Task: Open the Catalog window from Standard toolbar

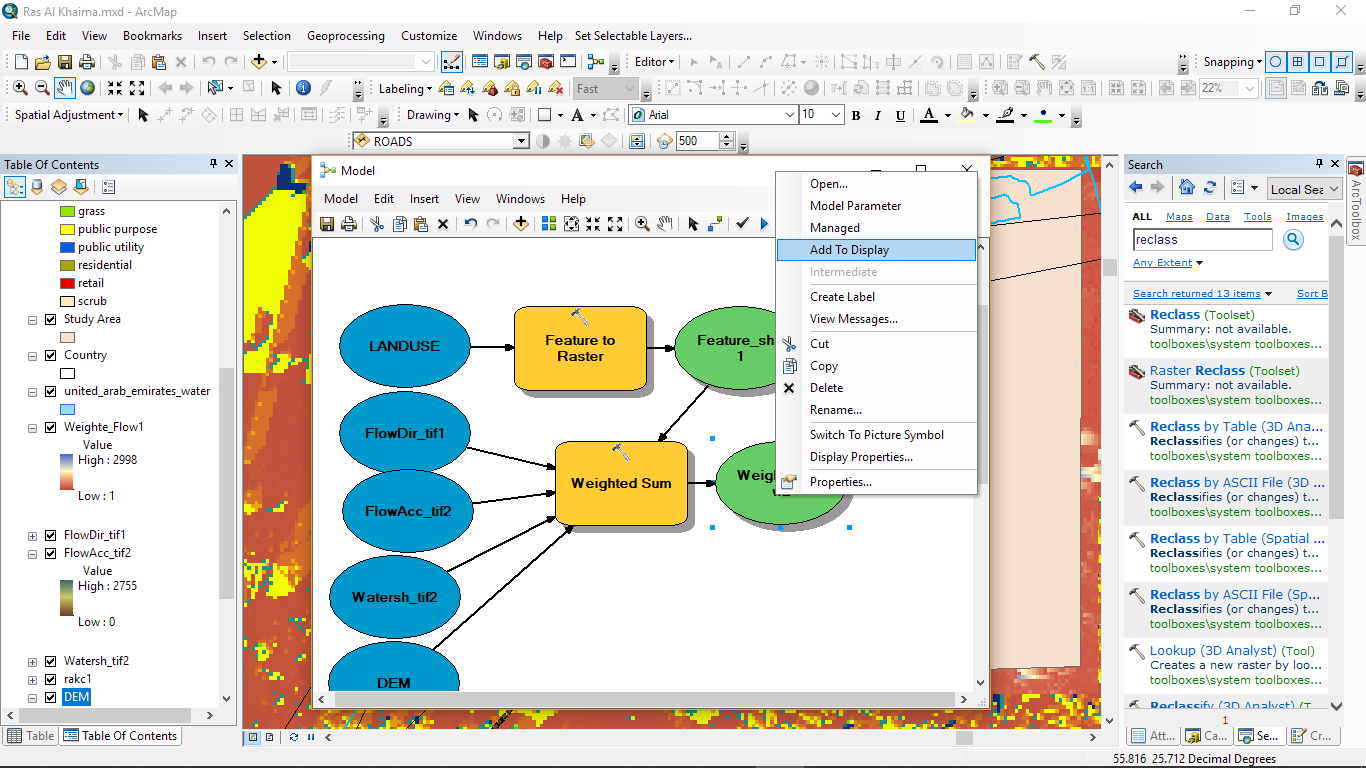Action: 501,62
